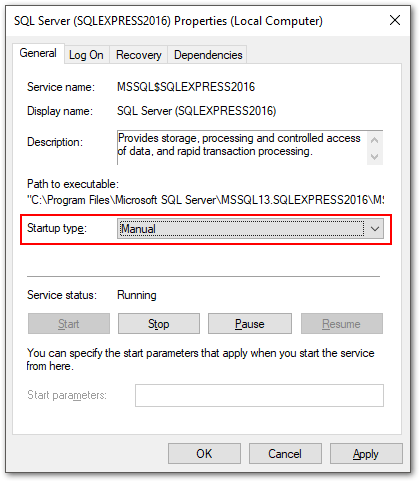
Task: Stop the running SQL Server service
Action: click(x=159, y=324)
